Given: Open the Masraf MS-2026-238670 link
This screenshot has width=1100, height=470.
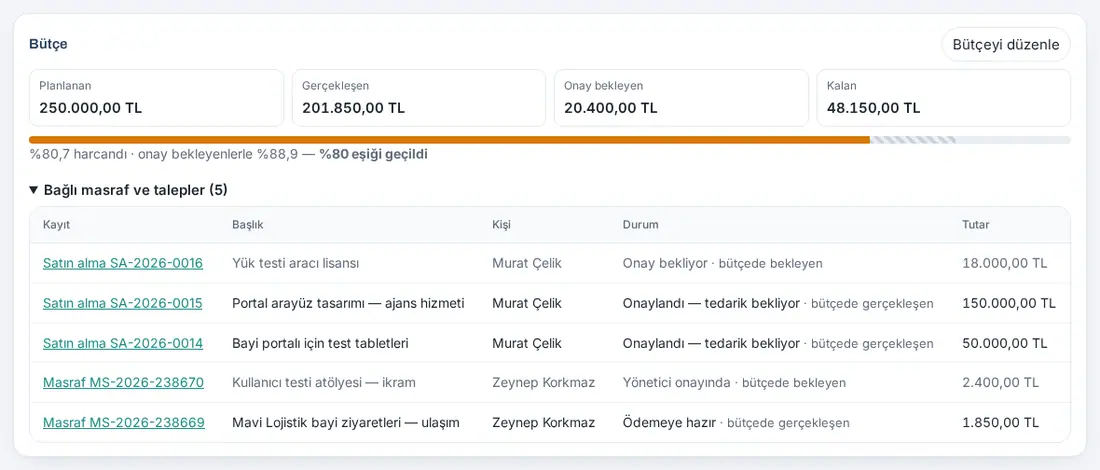Looking at the screenshot, I should tap(123, 382).
